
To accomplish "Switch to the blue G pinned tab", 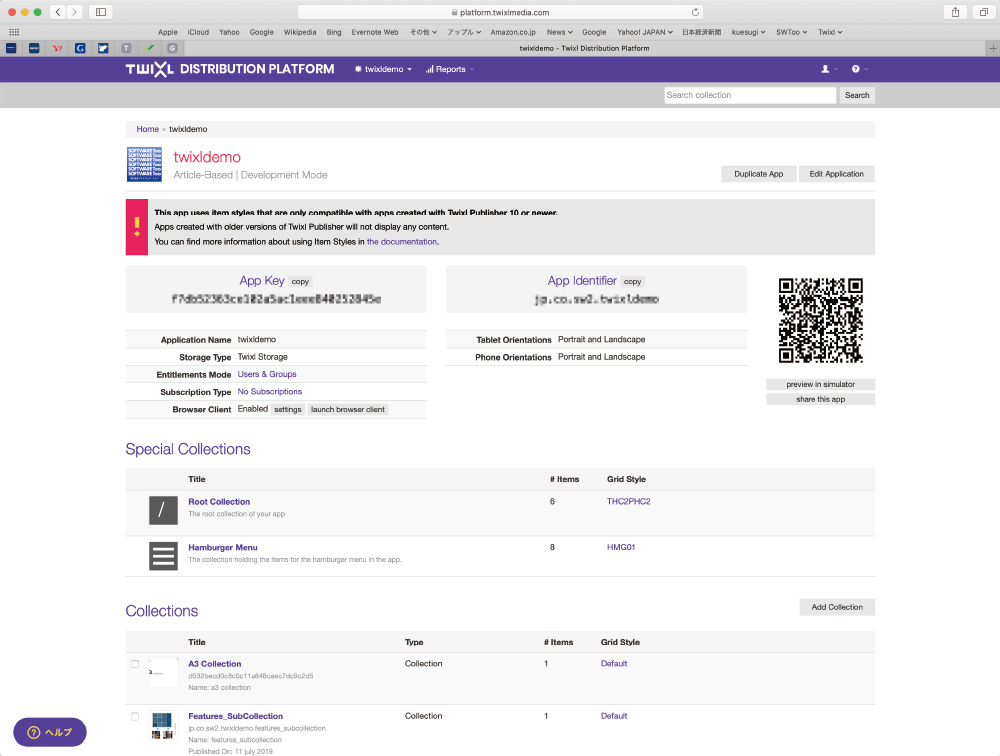I will pos(80,48).
